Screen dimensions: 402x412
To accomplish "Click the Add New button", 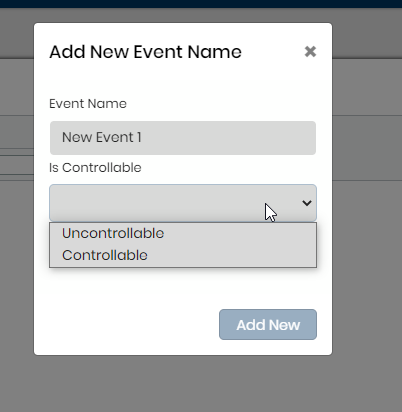I will pos(268,325).
